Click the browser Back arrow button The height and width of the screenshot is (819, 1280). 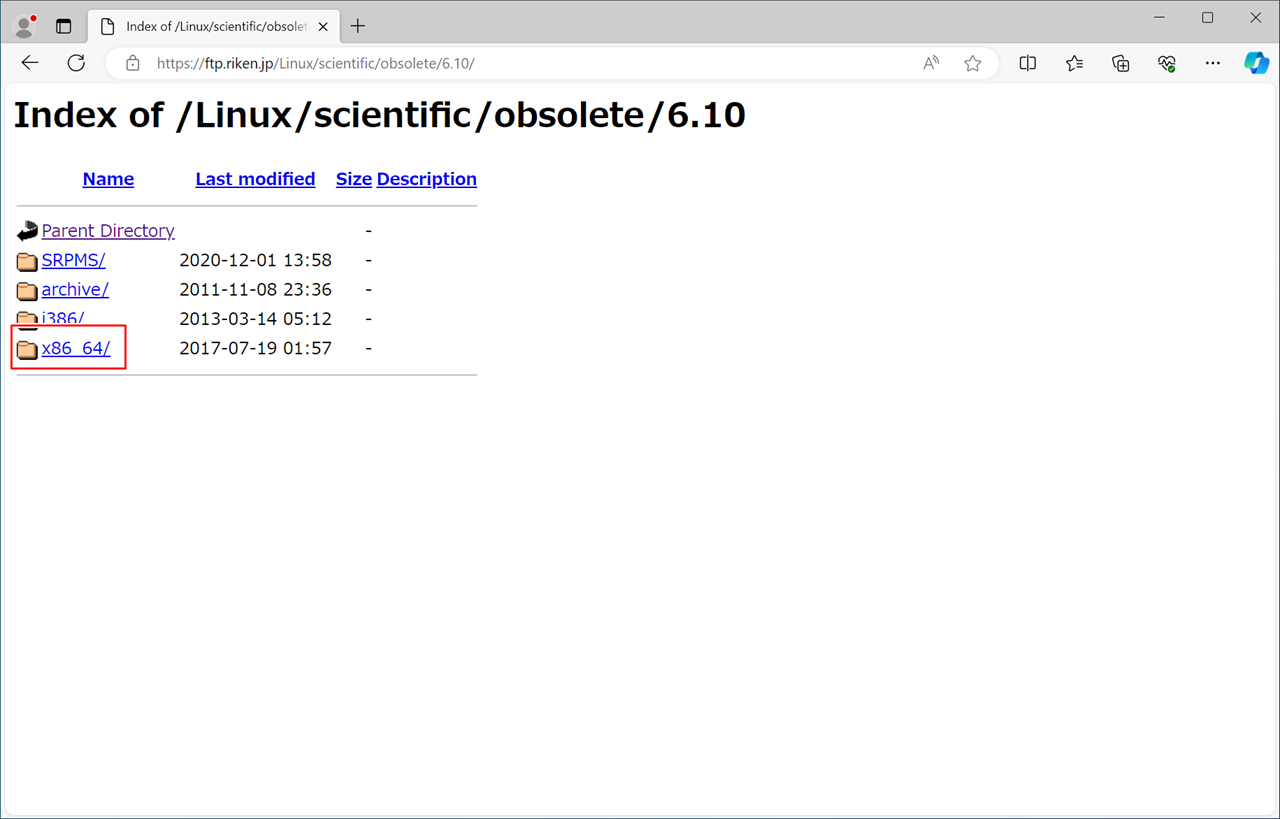pyautogui.click(x=30, y=63)
